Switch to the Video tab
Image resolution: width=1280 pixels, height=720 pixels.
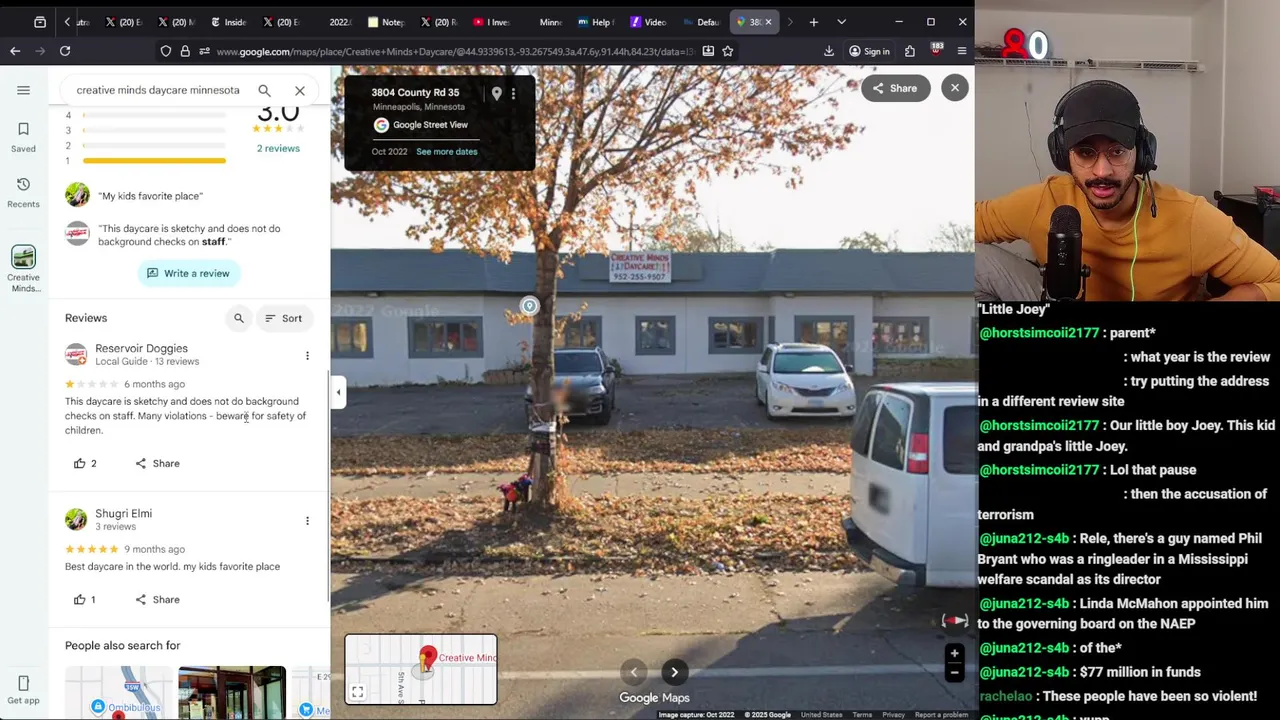[x=649, y=22]
